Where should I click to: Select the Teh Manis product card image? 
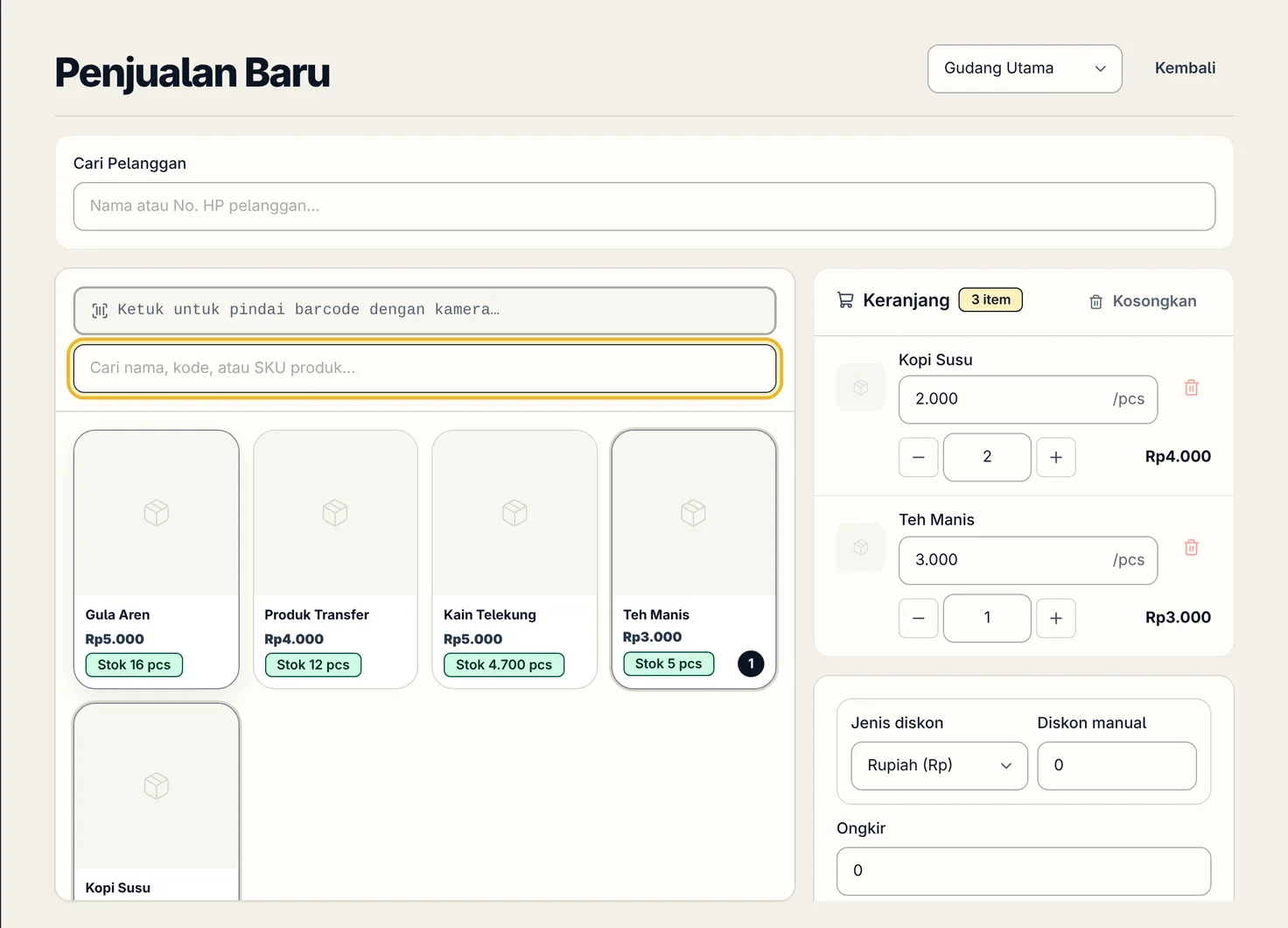click(694, 512)
